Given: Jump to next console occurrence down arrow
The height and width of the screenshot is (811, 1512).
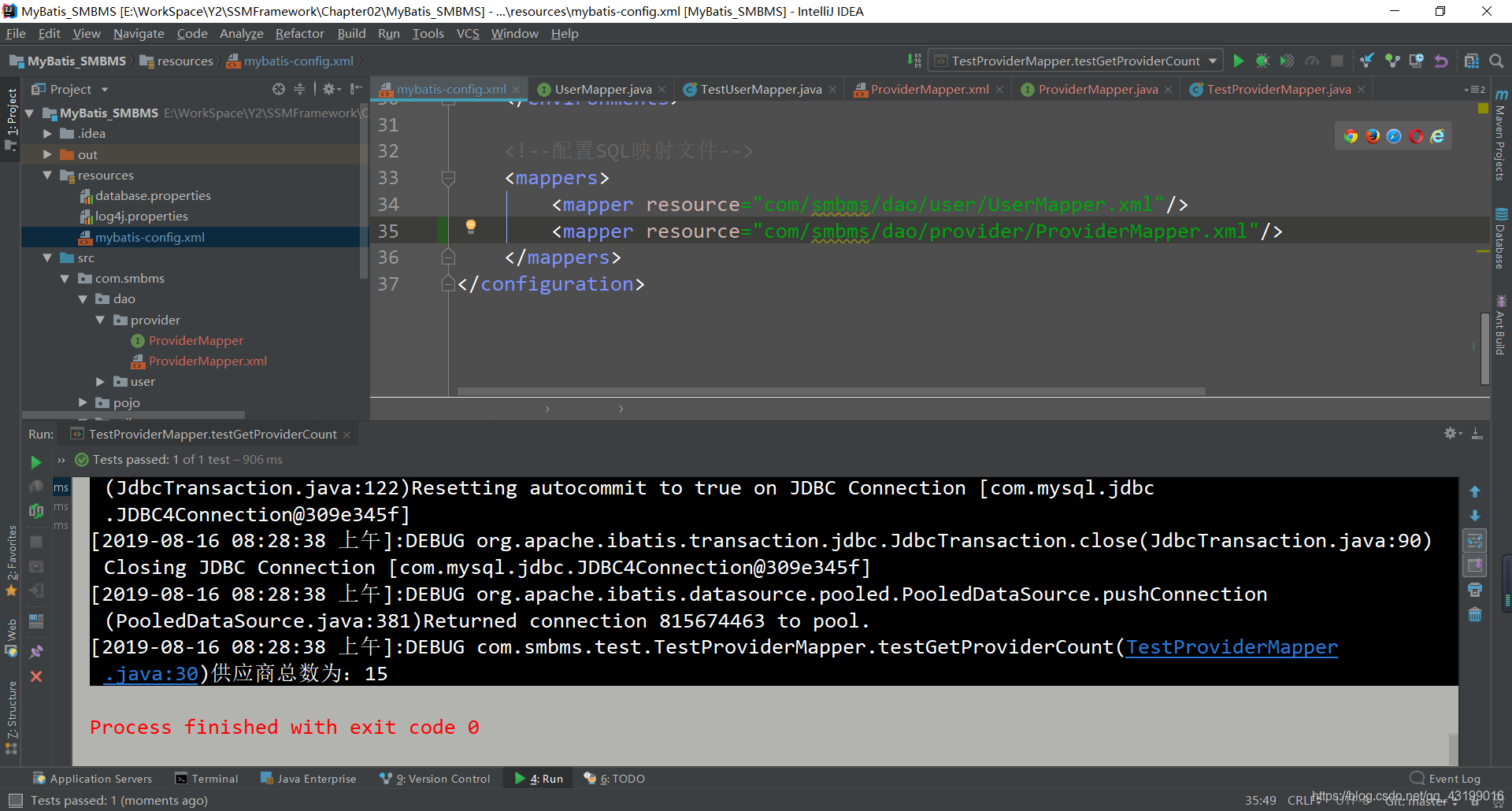Looking at the screenshot, I should pyautogui.click(x=1475, y=516).
